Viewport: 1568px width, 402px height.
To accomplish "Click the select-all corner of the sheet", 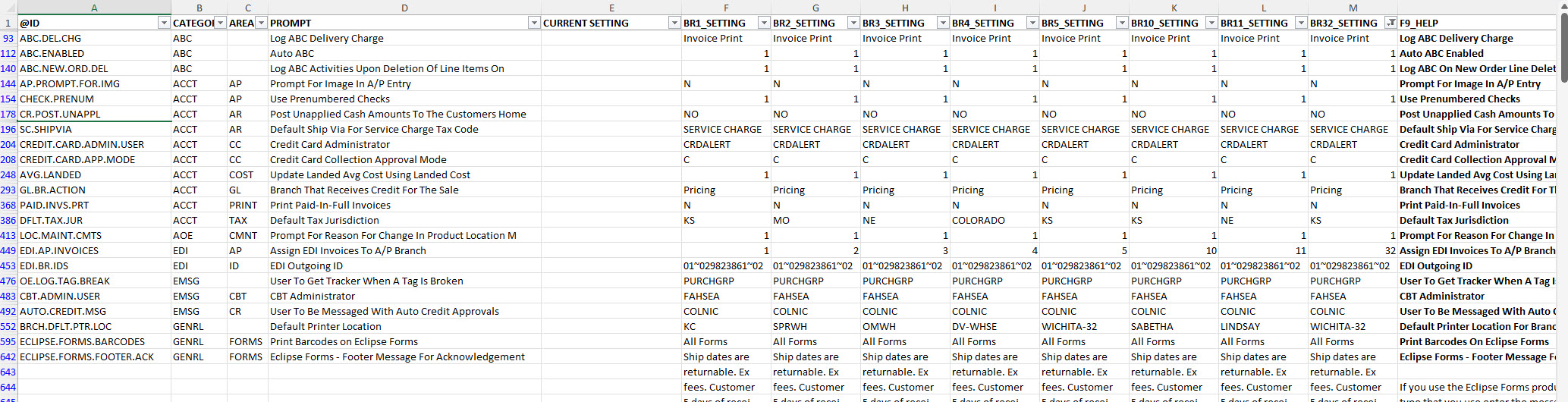I will (x=8, y=8).
